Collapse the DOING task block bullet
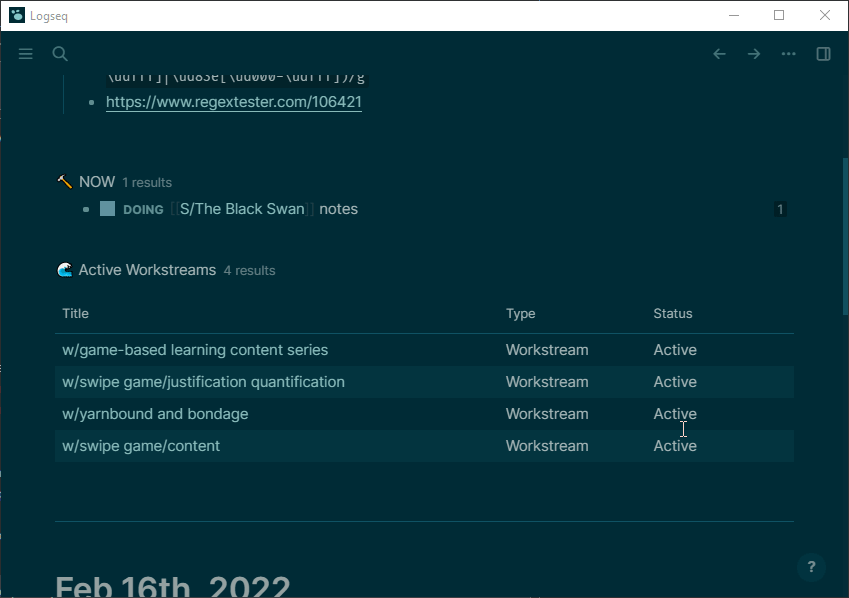The width and height of the screenshot is (849, 598). 85,209
